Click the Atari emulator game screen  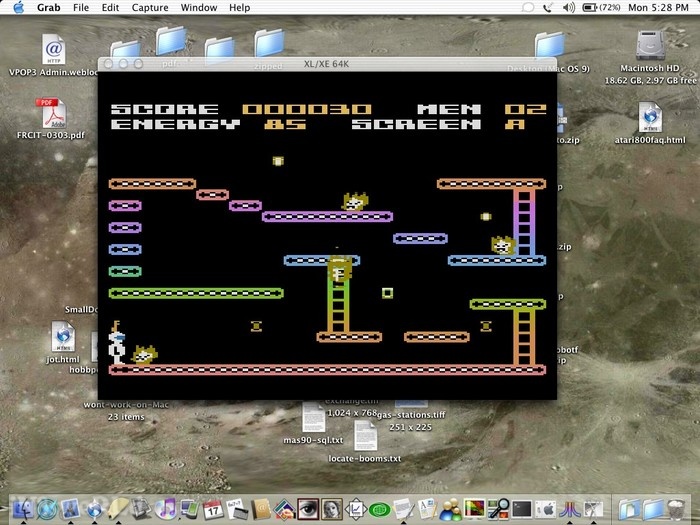(327, 235)
